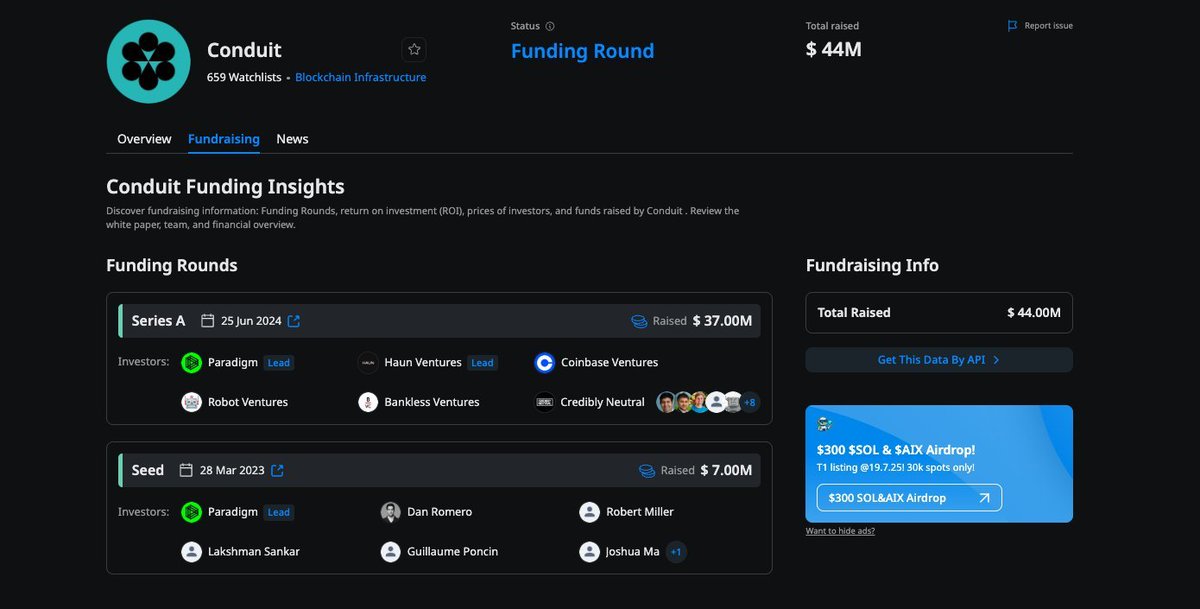The width and height of the screenshot is (1200, 609).
Task: Select the Fundraising tab
Action: click(x=224, y=139)
